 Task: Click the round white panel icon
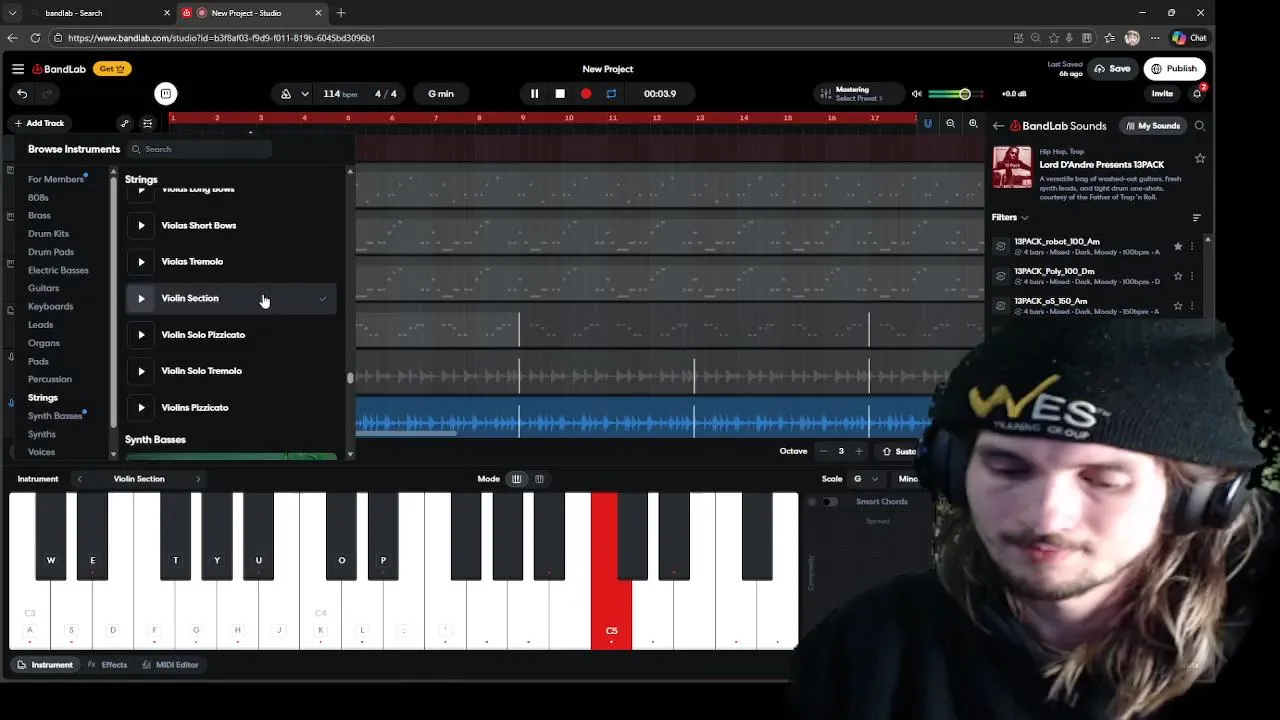pyautogui.click(x=166, y=94)
